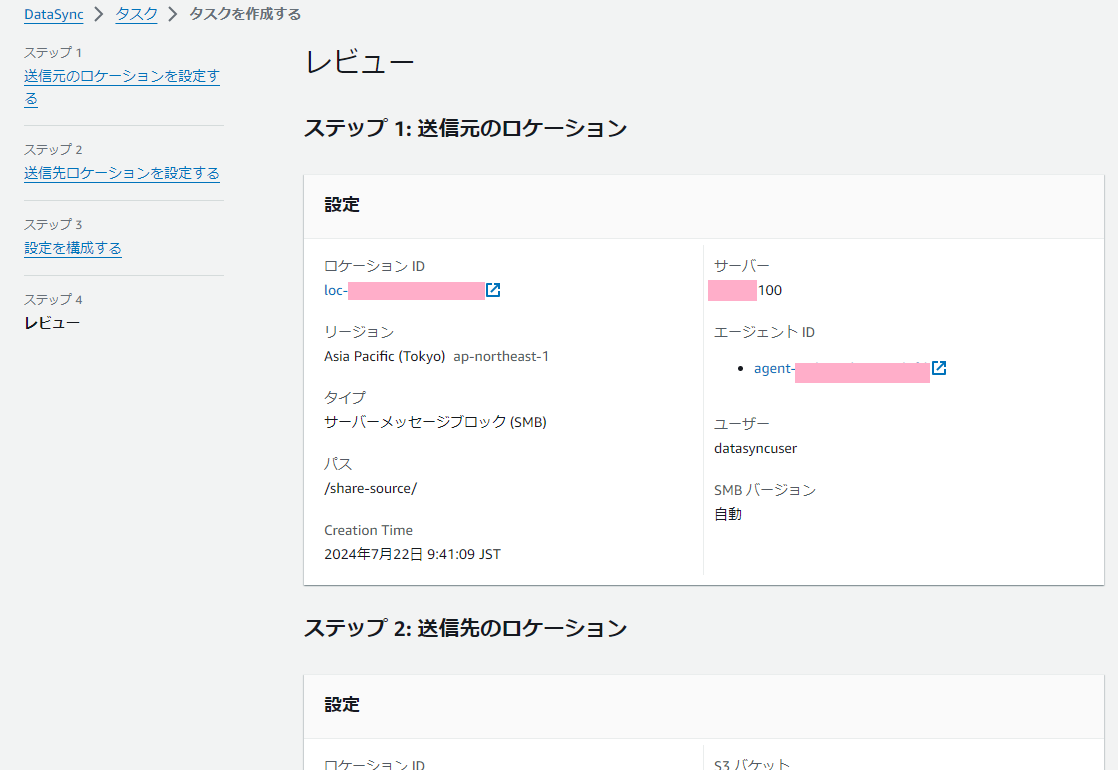This screenshot has width=1118, height=770.
Task: Open the DataSync breadcrumb link
Action: coord(53,14)
